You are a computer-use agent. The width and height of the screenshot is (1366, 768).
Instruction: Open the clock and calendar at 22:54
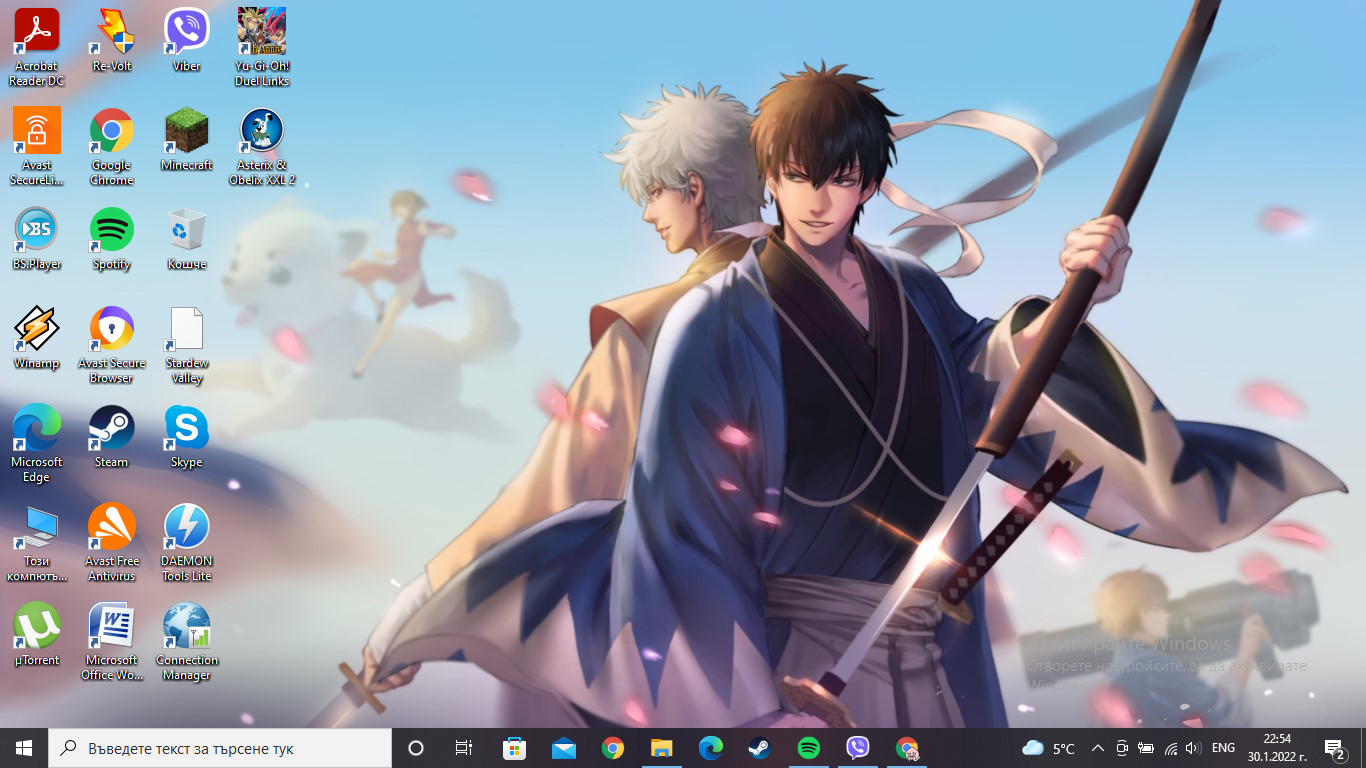pyautogui.click(x=1277, y=748)
